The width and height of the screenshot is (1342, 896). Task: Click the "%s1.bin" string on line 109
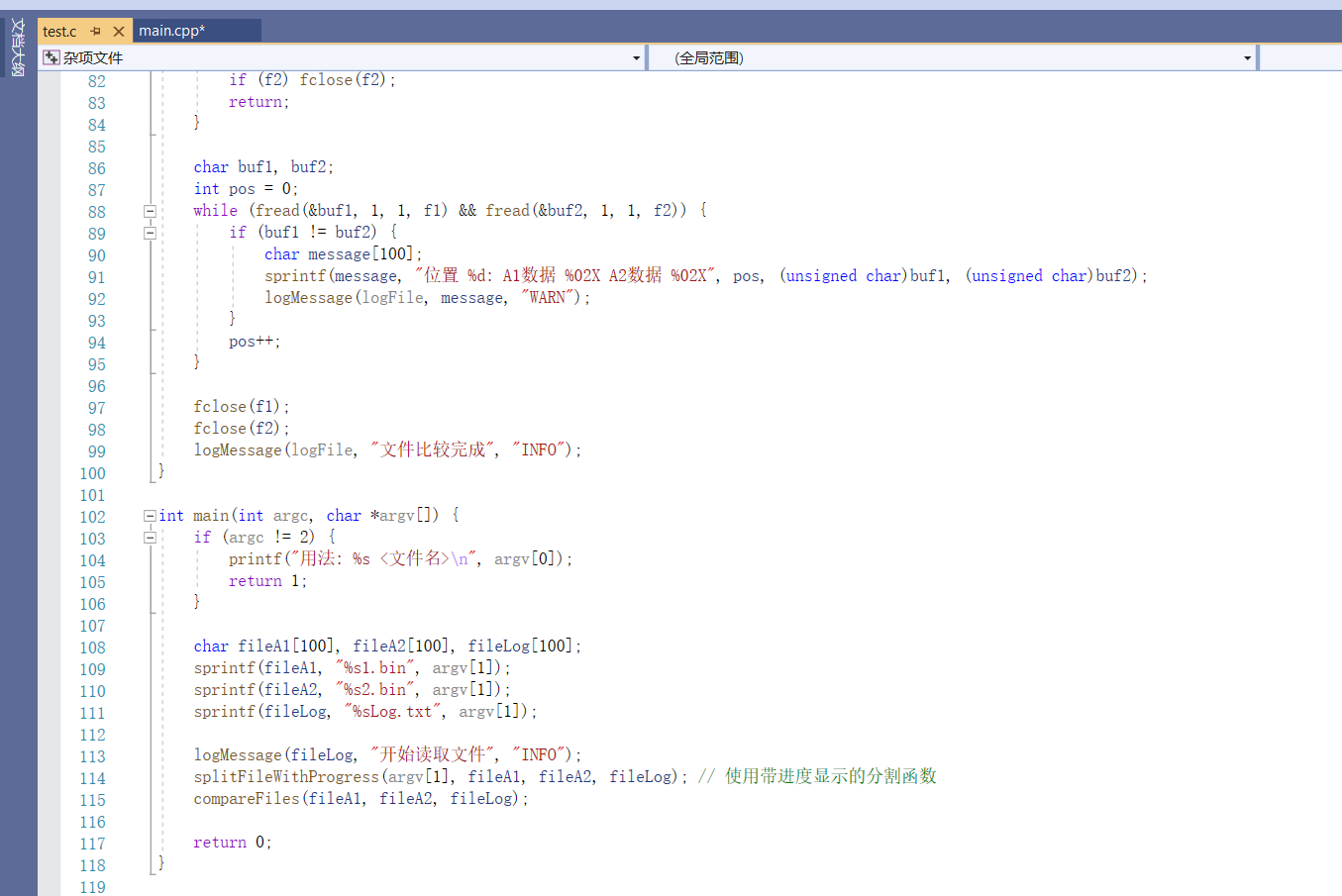pyautogui.click(x=375, y=668)
